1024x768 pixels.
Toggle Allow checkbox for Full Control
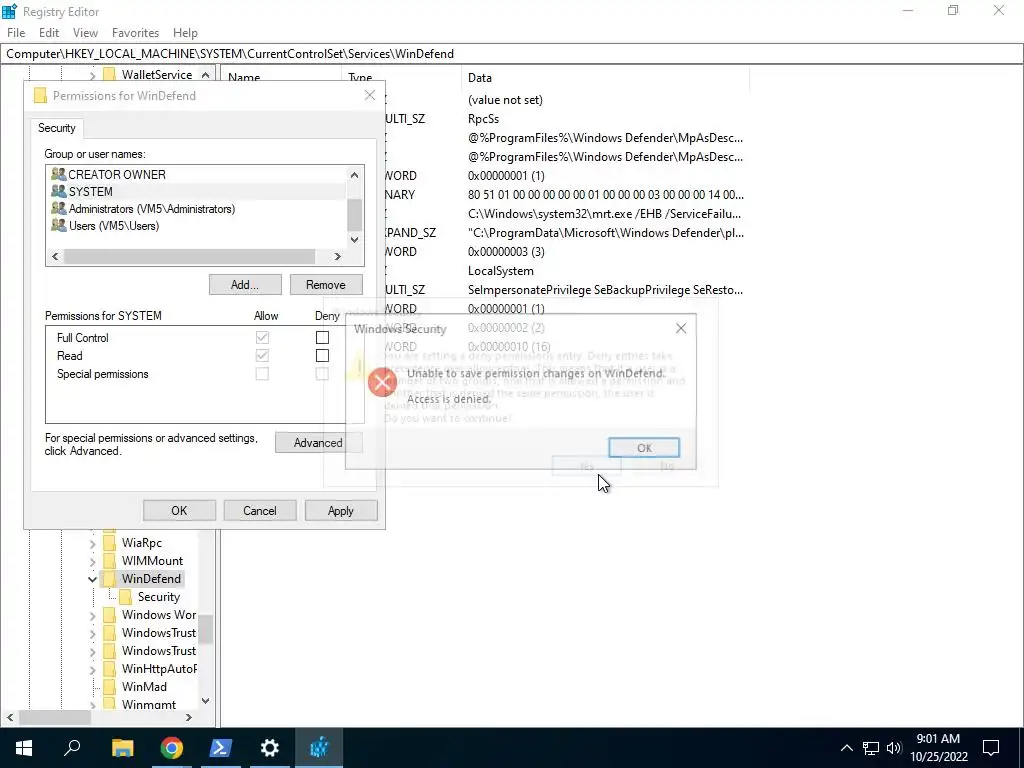point(262,338)
